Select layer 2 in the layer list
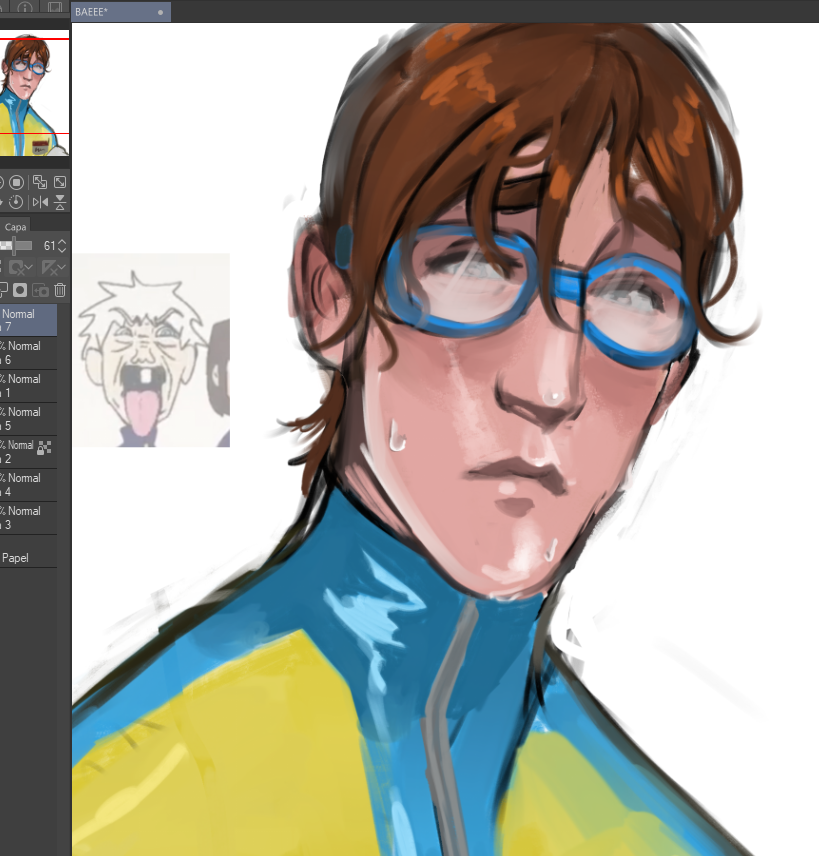This screenshot has height=856, width=819. pyautogui.click(x=28, y=451)
